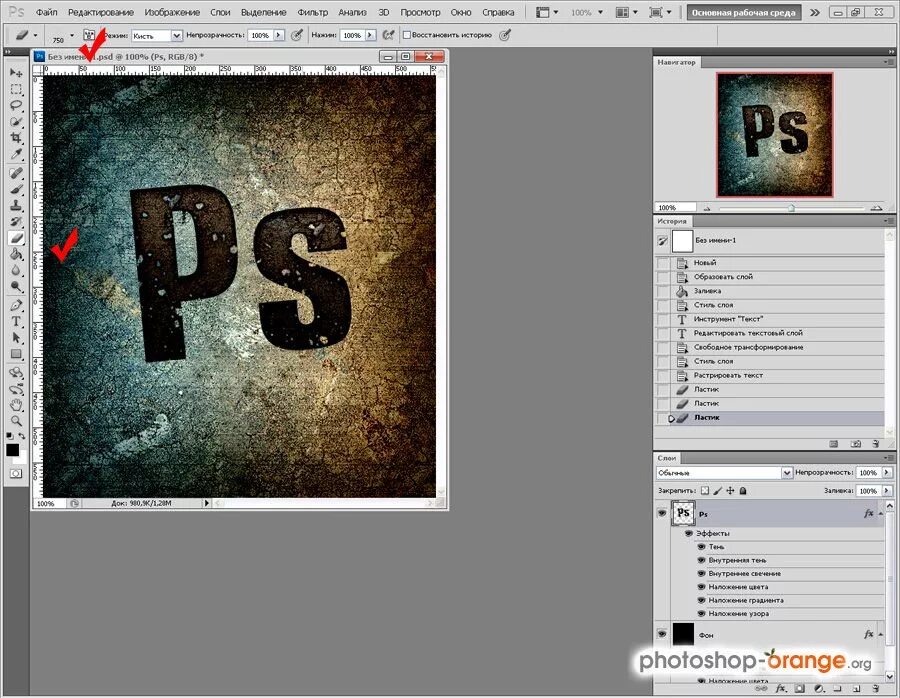Hide the Ps layer visibility eye
900x698 pixels.
tap(662, 513)
